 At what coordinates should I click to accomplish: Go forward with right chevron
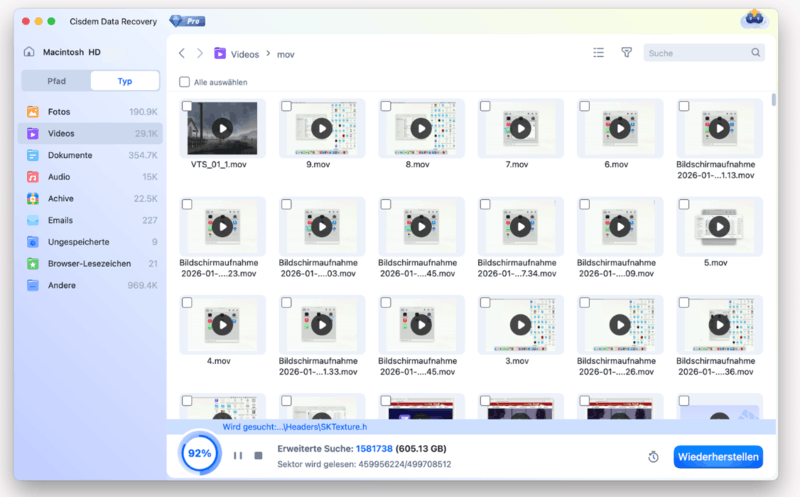[200, 53]
